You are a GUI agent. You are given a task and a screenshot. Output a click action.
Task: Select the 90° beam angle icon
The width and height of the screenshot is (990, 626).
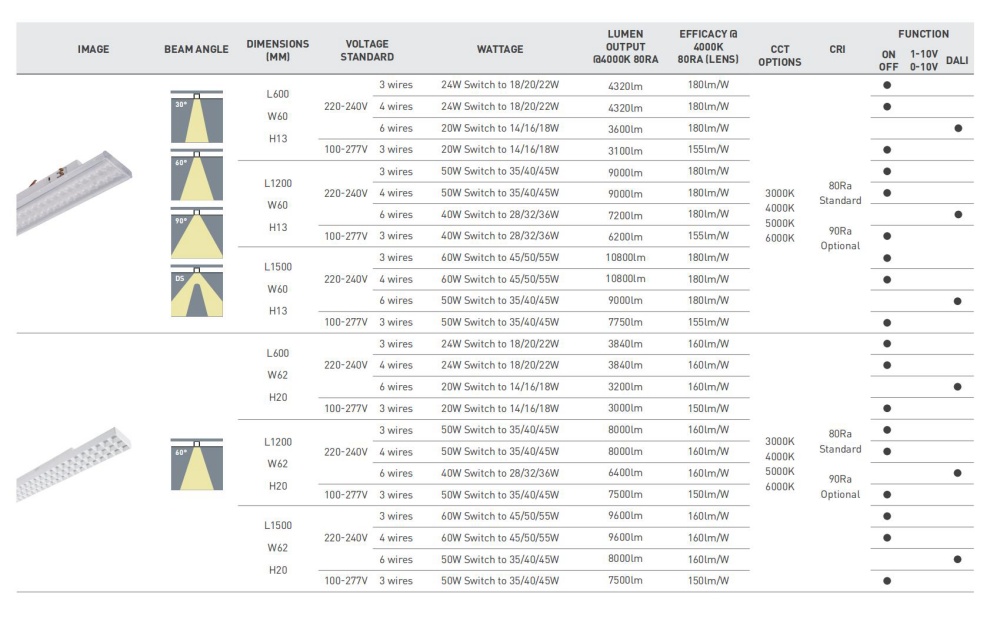click(196, 235)
